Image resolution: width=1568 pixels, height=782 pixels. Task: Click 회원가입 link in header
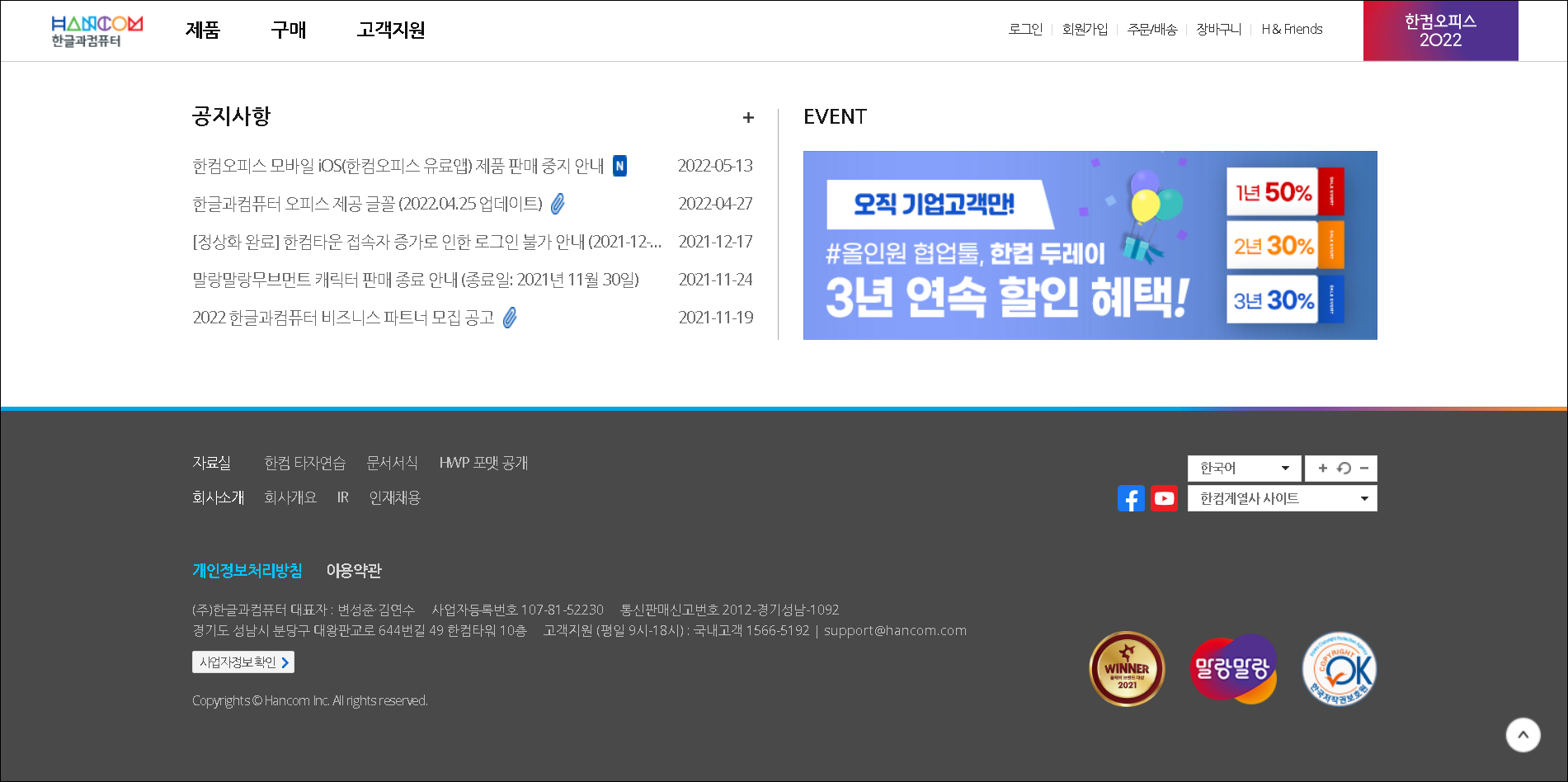point(1085,30)
